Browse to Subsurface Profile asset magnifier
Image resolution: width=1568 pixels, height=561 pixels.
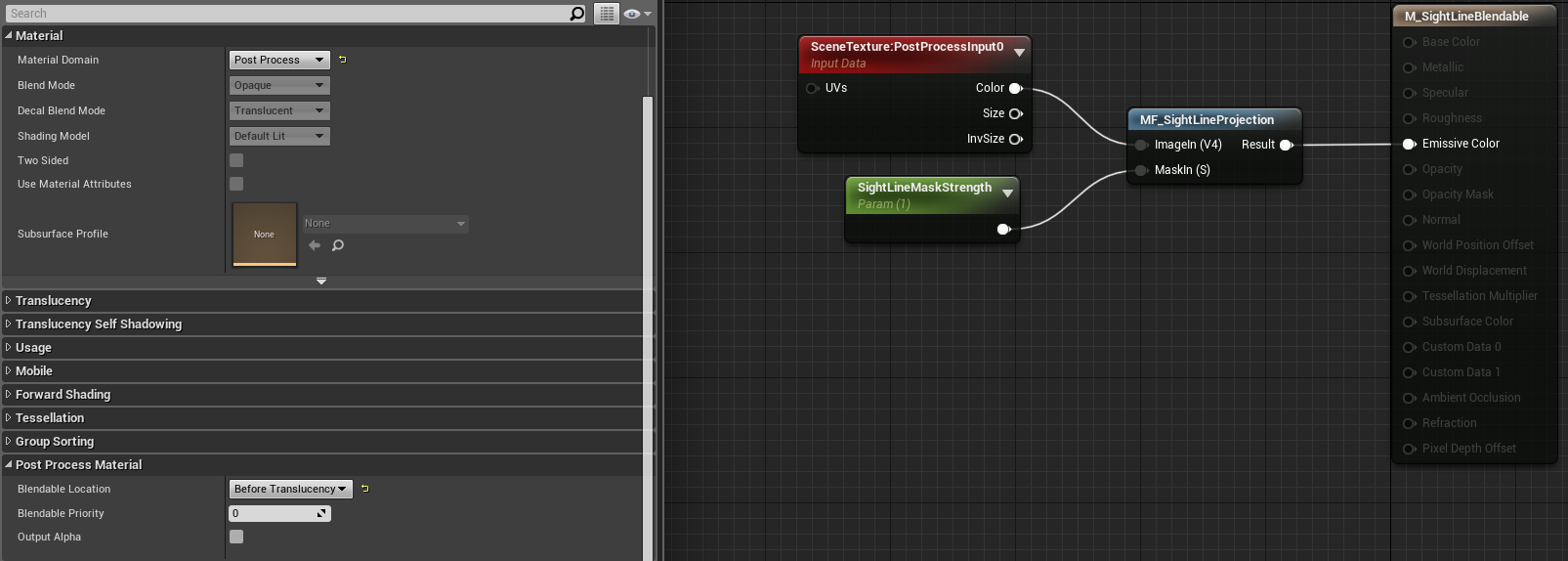point(338,245)
